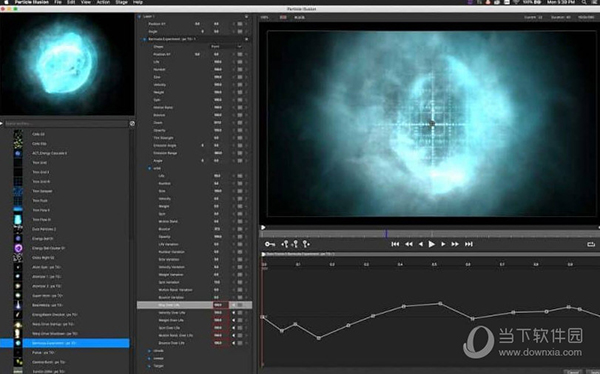
Task: Open the Apple menu
Action: click(x=6, y=2)
